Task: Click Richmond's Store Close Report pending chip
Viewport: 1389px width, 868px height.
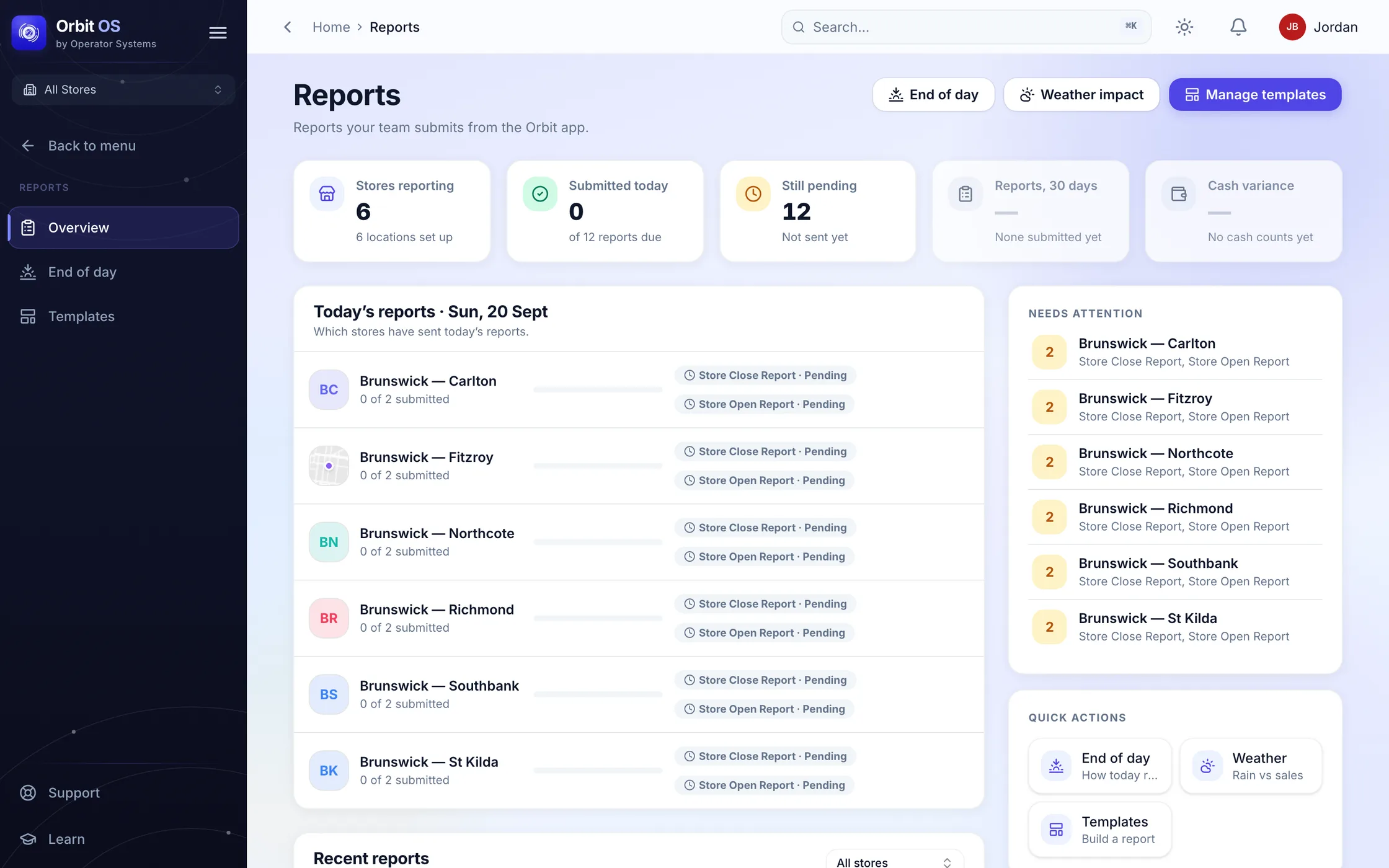Action: pos(765,604)
